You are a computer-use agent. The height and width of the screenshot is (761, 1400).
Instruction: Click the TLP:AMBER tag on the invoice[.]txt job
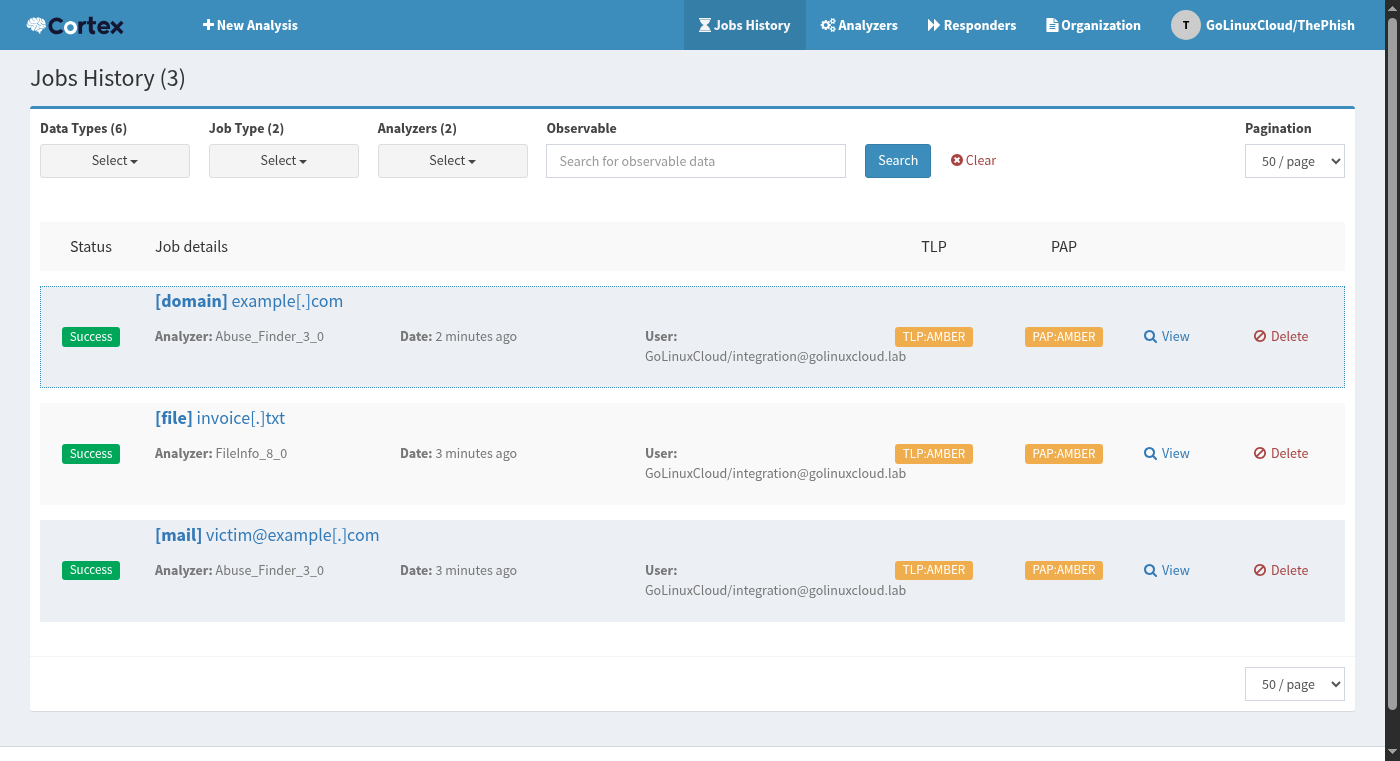click(x=934, y=454)
